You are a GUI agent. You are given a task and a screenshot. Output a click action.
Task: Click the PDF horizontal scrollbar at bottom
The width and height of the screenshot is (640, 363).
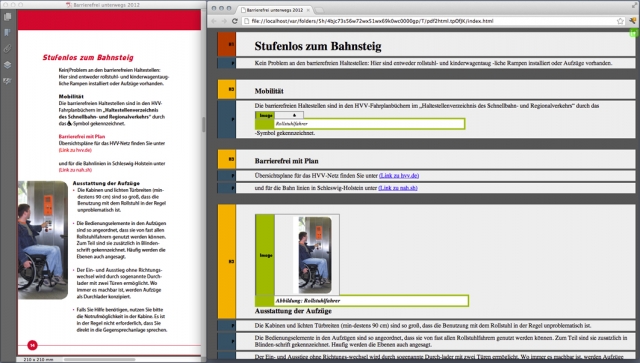(x=99, y=360)
